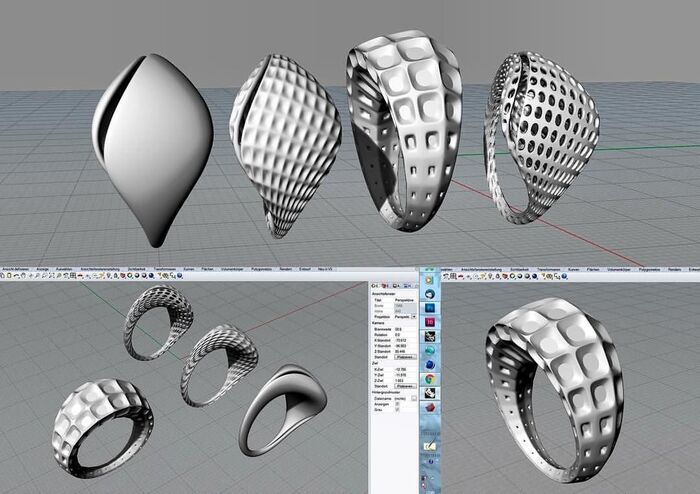Click the X-Standort value field
Image resolution: width=700 pixels, height=494 pixels.
coord(405,340)
